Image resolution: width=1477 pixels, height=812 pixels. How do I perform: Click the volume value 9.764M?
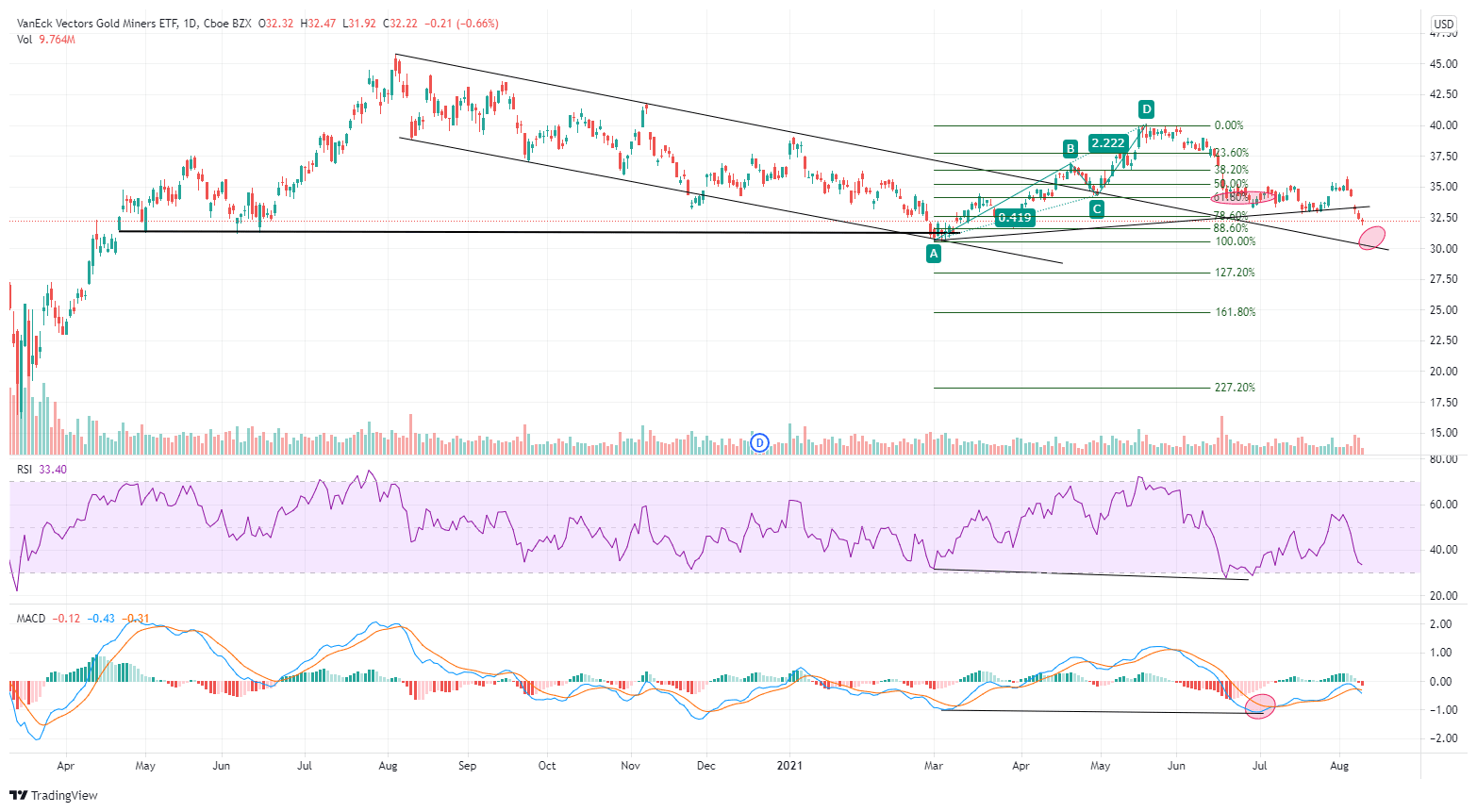click(57, 40)
